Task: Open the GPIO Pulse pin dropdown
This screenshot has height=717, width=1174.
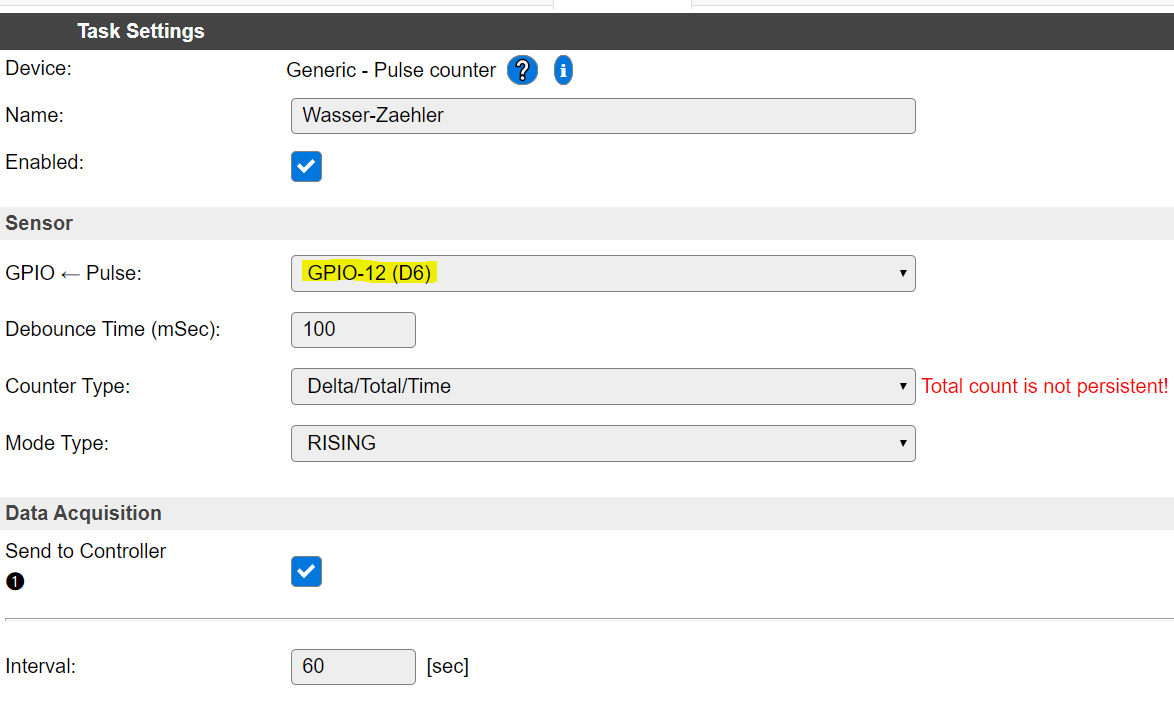Action: click(x=603, y=273)
